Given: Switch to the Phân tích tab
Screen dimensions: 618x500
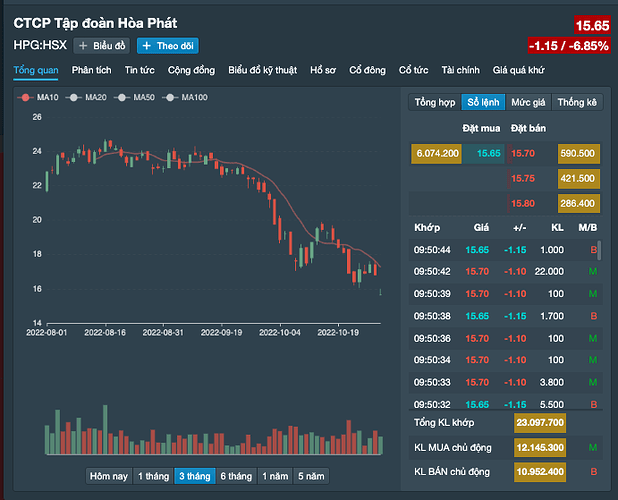Looking at the screenshot, I should pyautogui.click(x=91, y=70).
